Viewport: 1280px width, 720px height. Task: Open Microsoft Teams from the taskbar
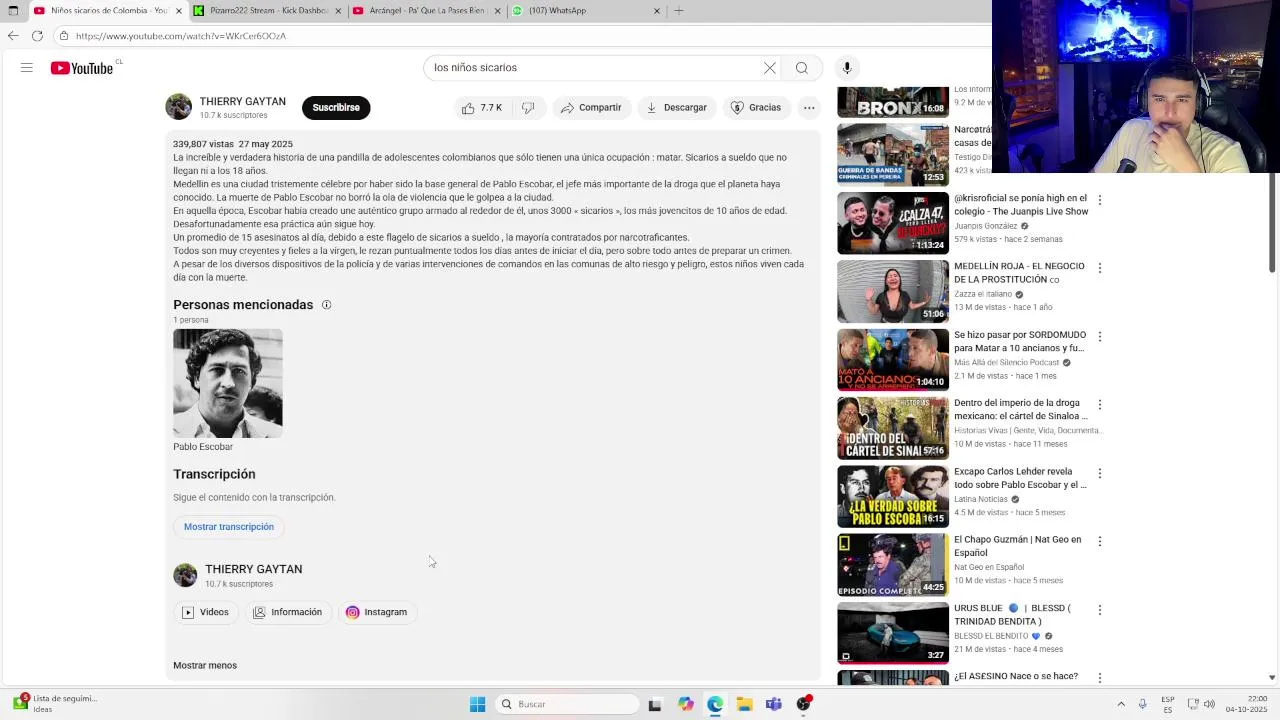[x=774, y=704]
